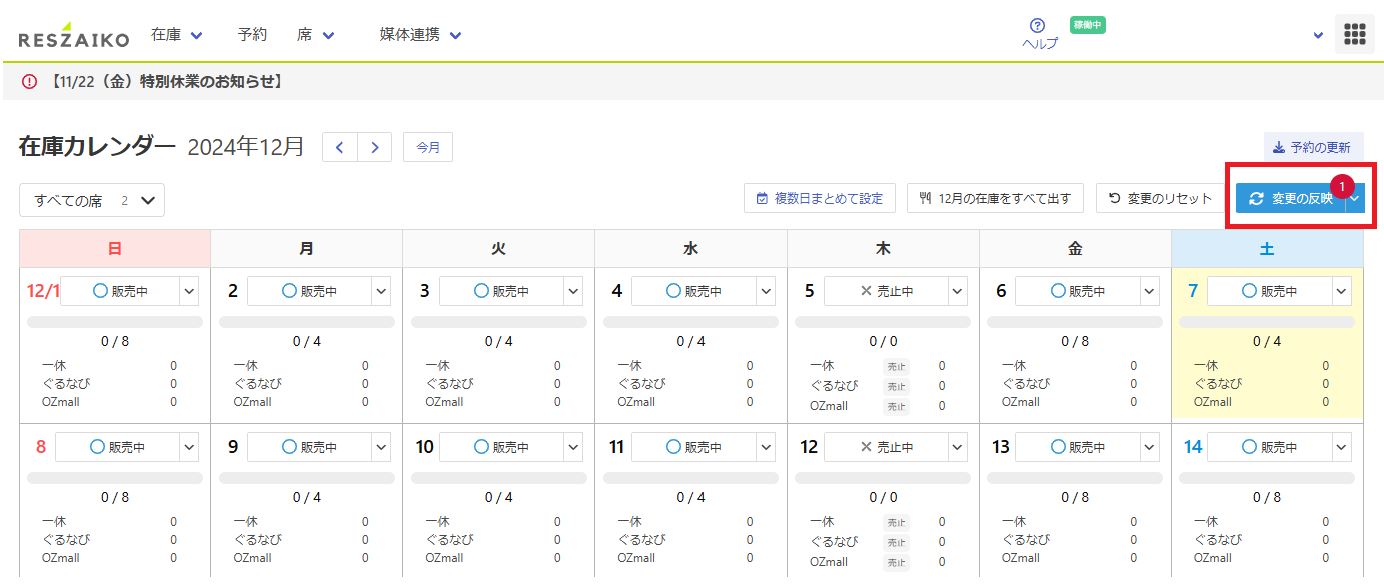Open the 在庫 menu
The image size is (1384, 586).
(176, 35)
